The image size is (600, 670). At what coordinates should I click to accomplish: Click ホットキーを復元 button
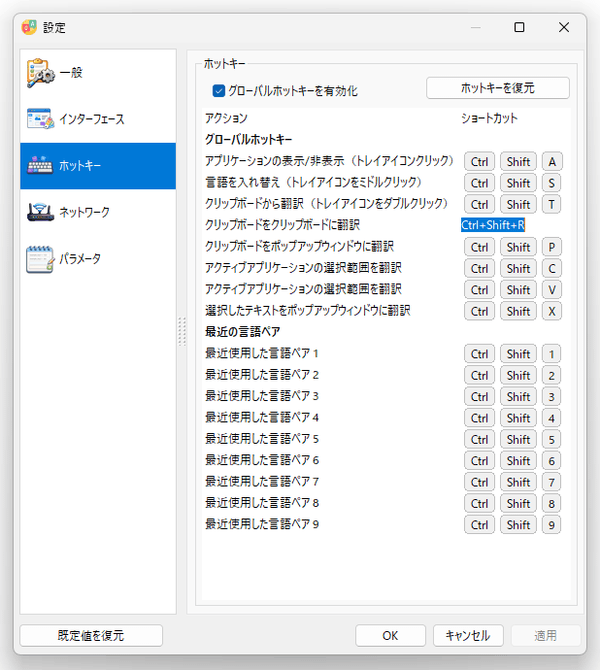(497, 88)
